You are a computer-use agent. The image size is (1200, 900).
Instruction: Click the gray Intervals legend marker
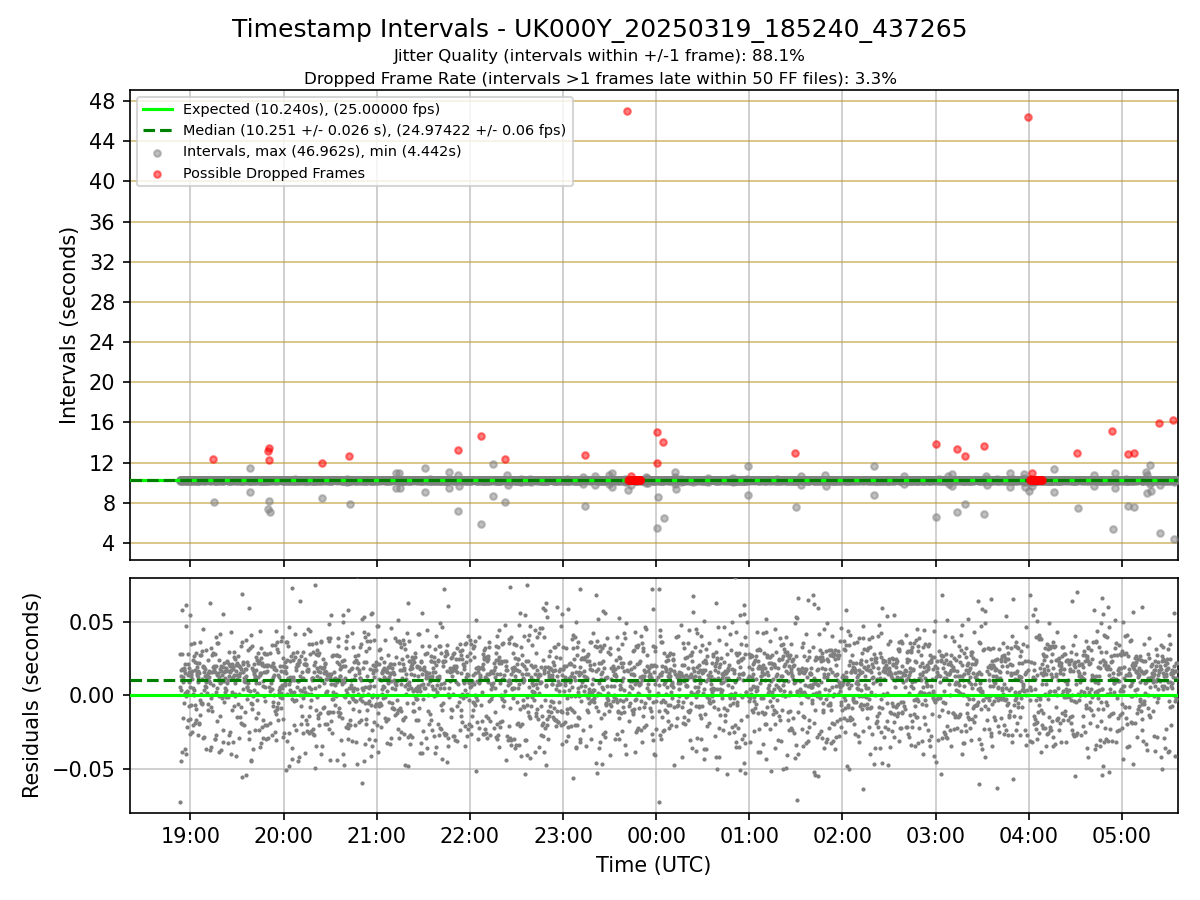coord(158,152)
